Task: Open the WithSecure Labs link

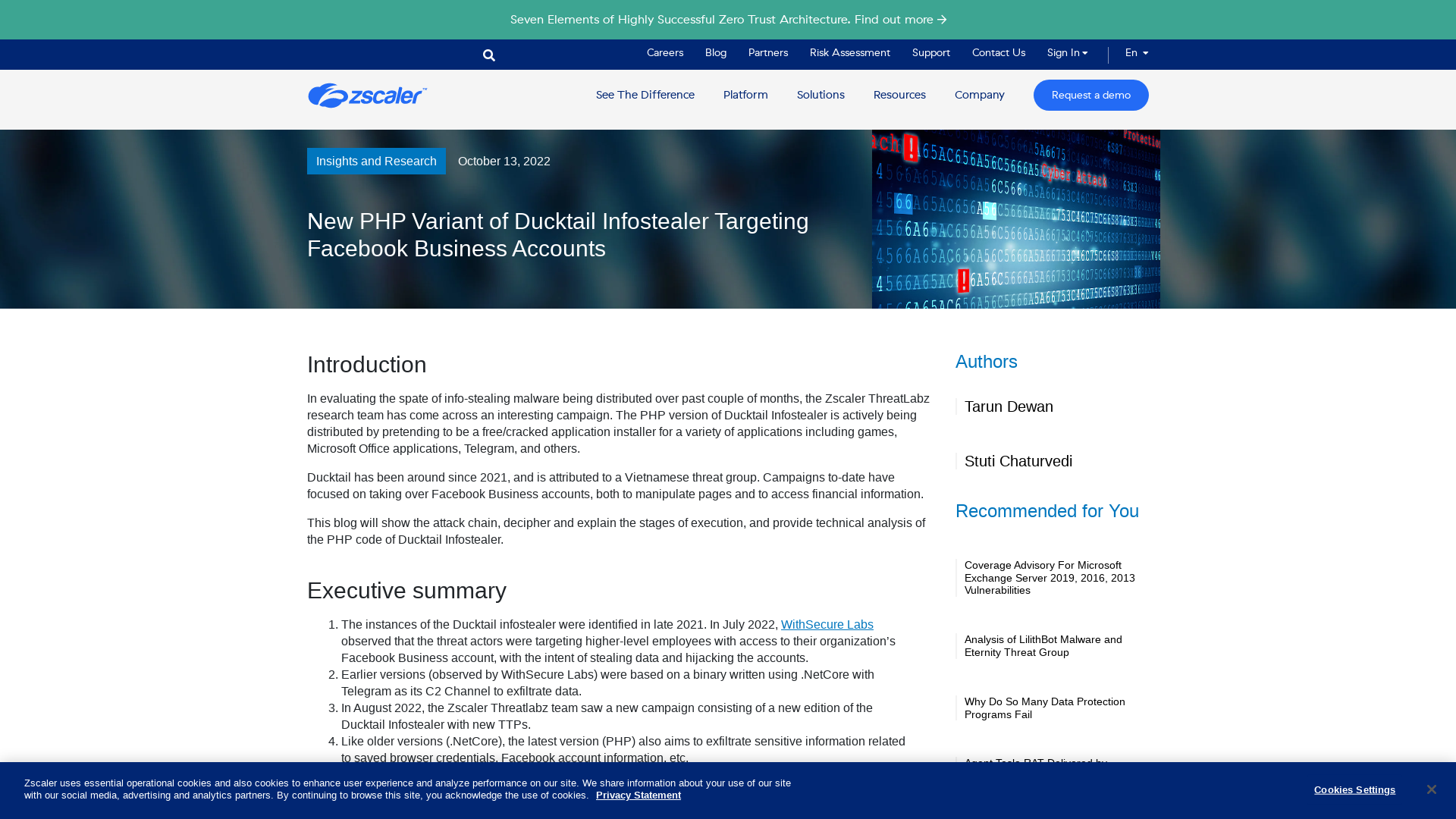Action: 827,624
